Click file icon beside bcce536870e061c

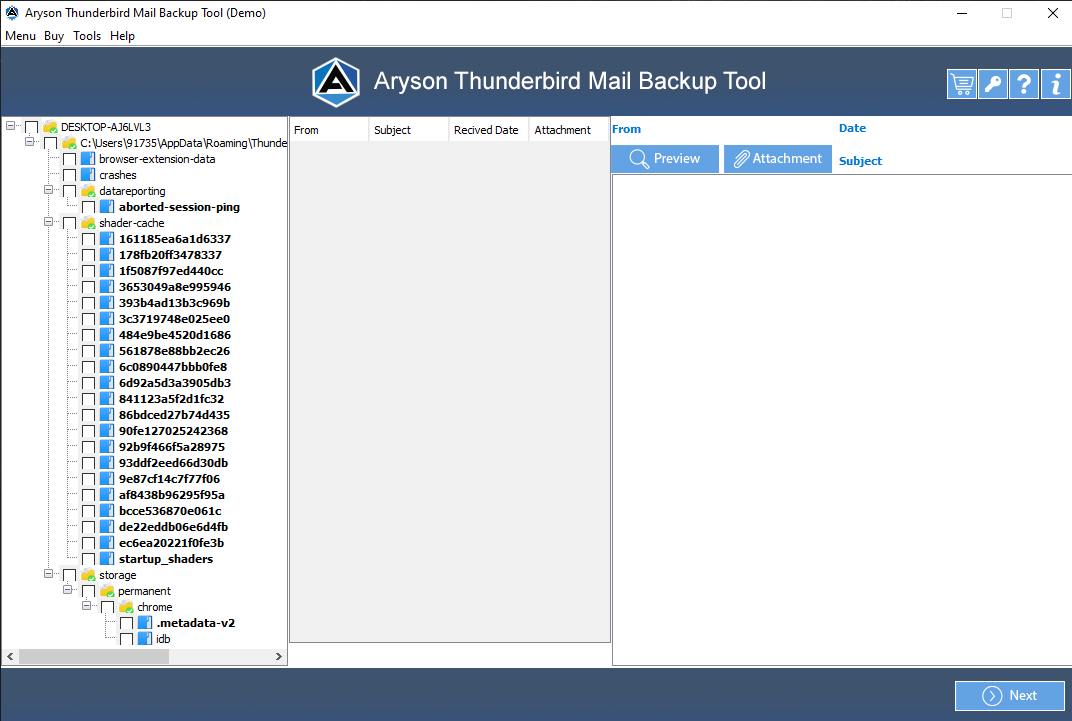(107, 511)
